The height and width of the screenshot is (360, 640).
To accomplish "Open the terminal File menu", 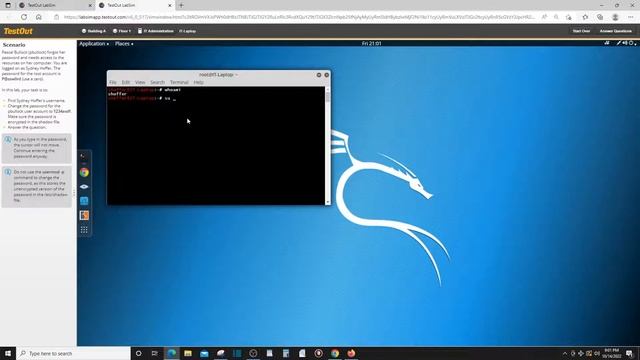I will click(x=113, y=82).
